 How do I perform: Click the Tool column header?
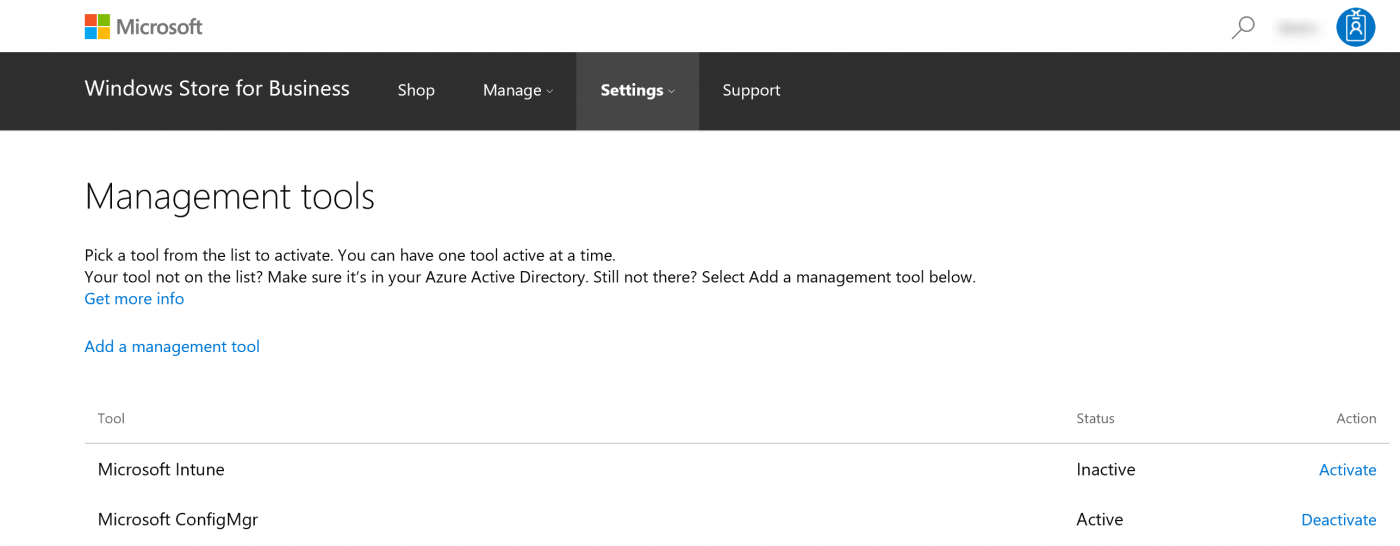(x=111, y=419)
